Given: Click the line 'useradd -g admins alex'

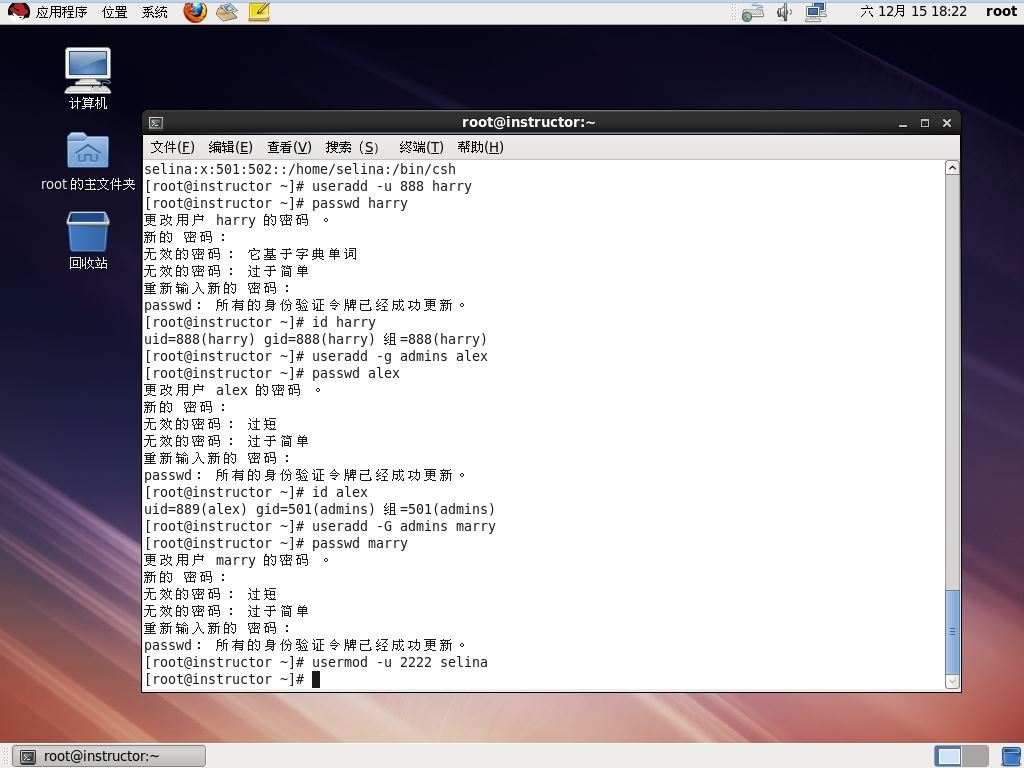Looking at the screenshot, I should [x=400, y=357].
